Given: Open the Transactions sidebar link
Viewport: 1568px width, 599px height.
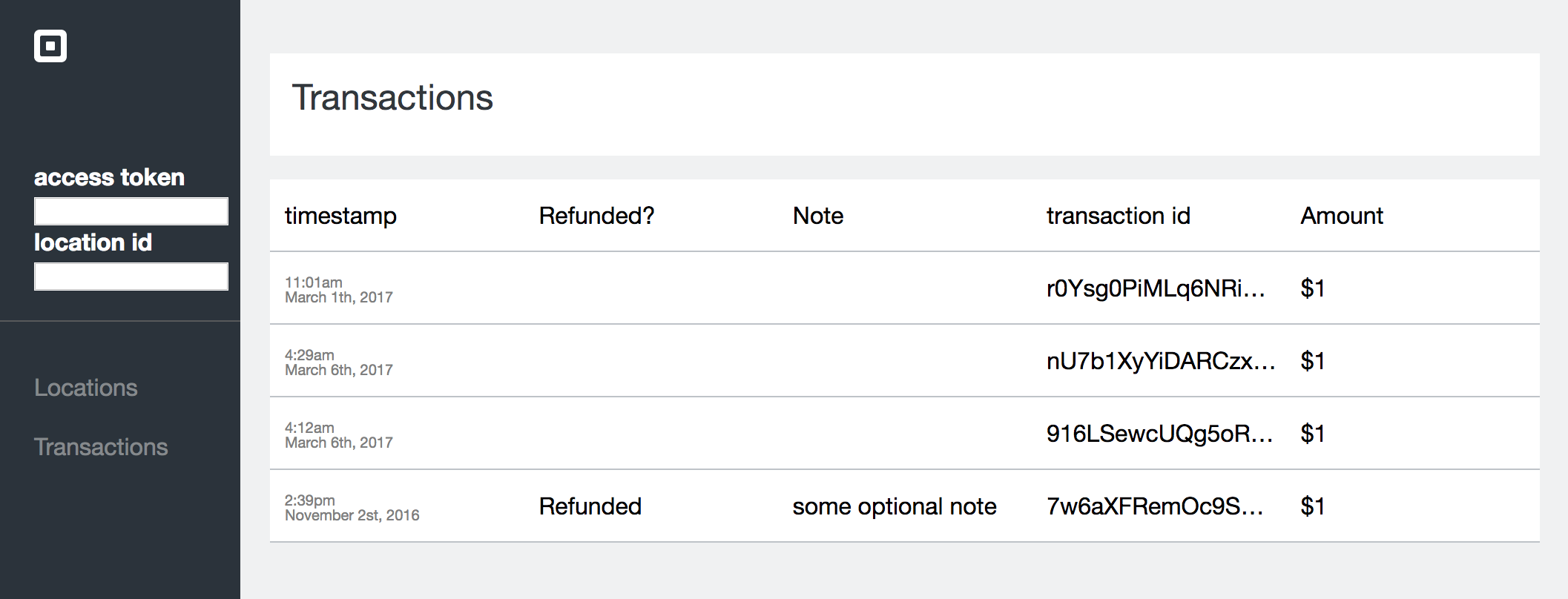Looking at the screenshot, I should 101,447.
